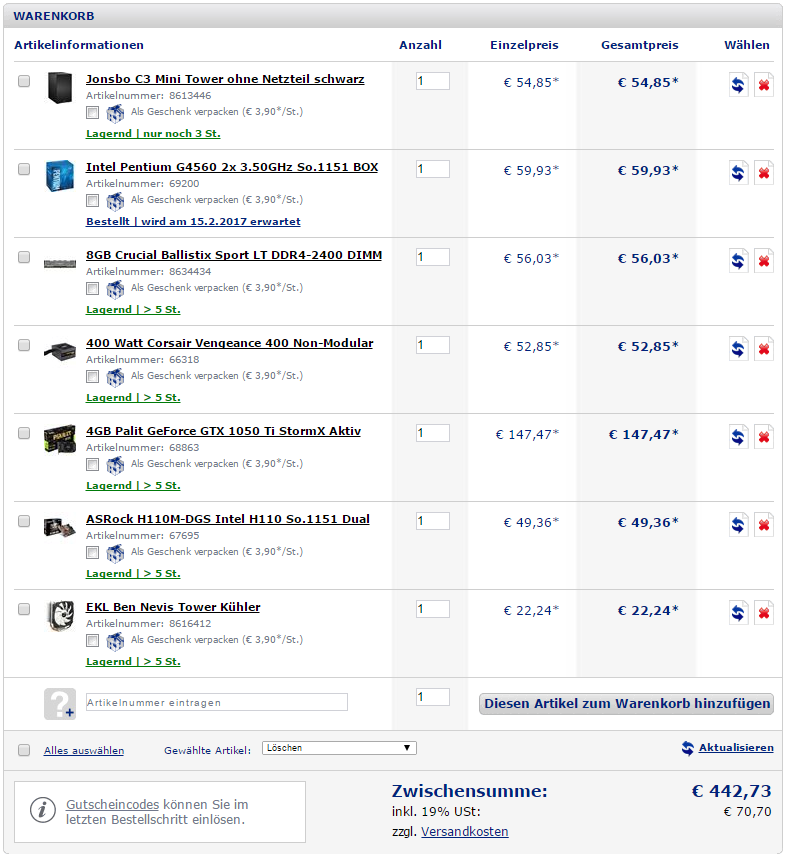Select the ASRock H110M-DGS row checkbox
Image resolution: width=787 pixels, height=863 pixels.
(24, 521)
